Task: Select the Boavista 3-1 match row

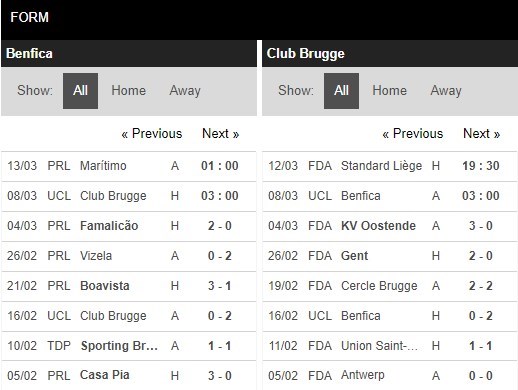Action: coord(129,286)
